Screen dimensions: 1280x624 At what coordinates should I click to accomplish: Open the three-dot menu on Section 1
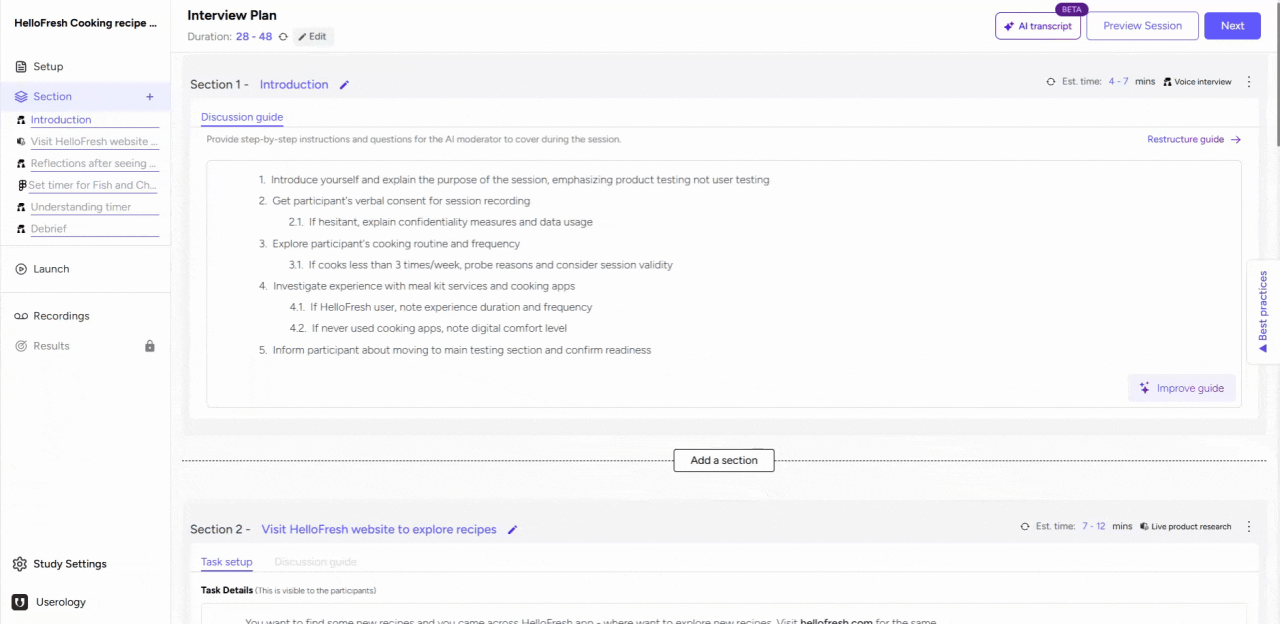click(1249, 81)
